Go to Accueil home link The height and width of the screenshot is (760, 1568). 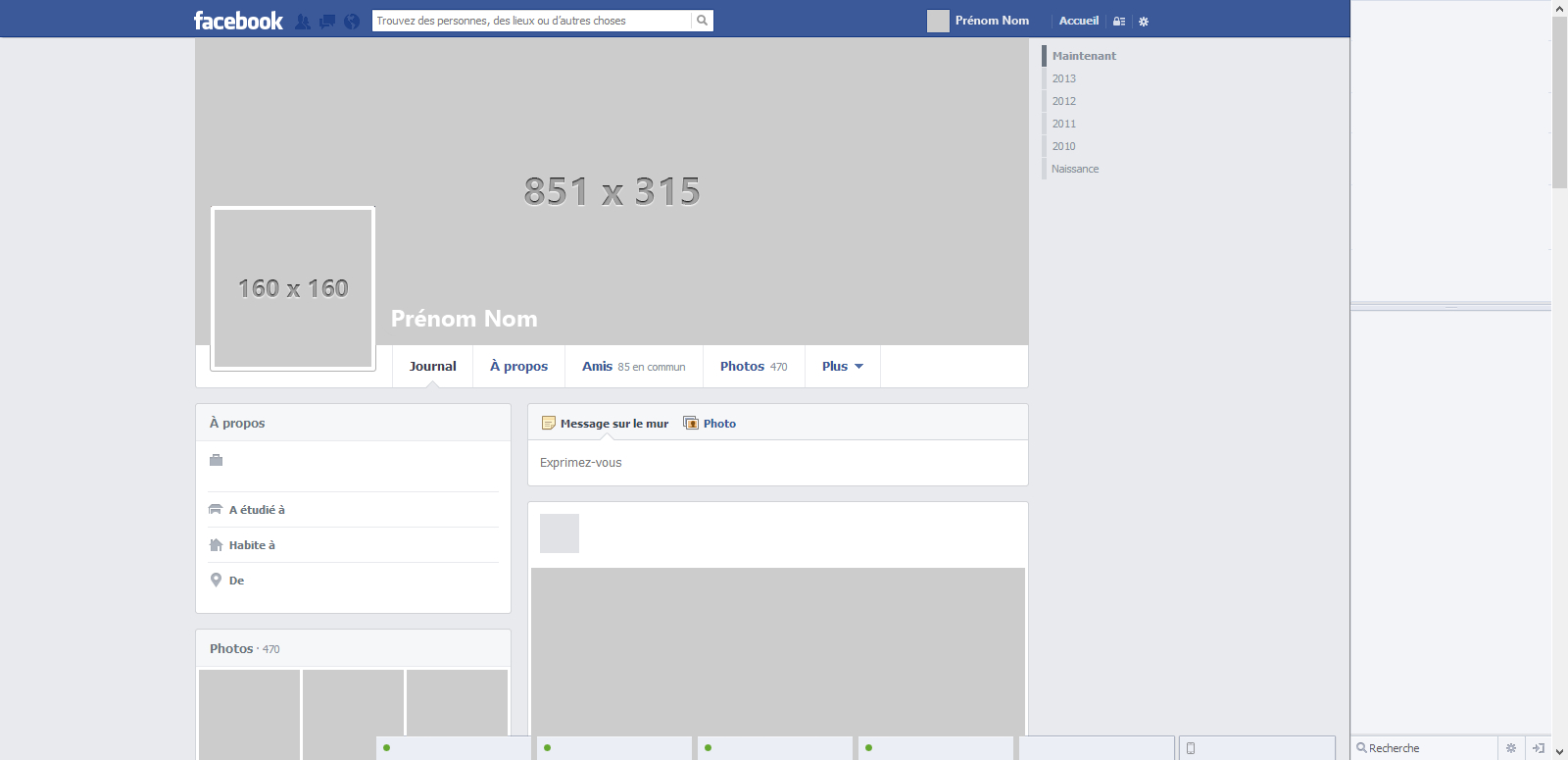[x=1078, y=21]
